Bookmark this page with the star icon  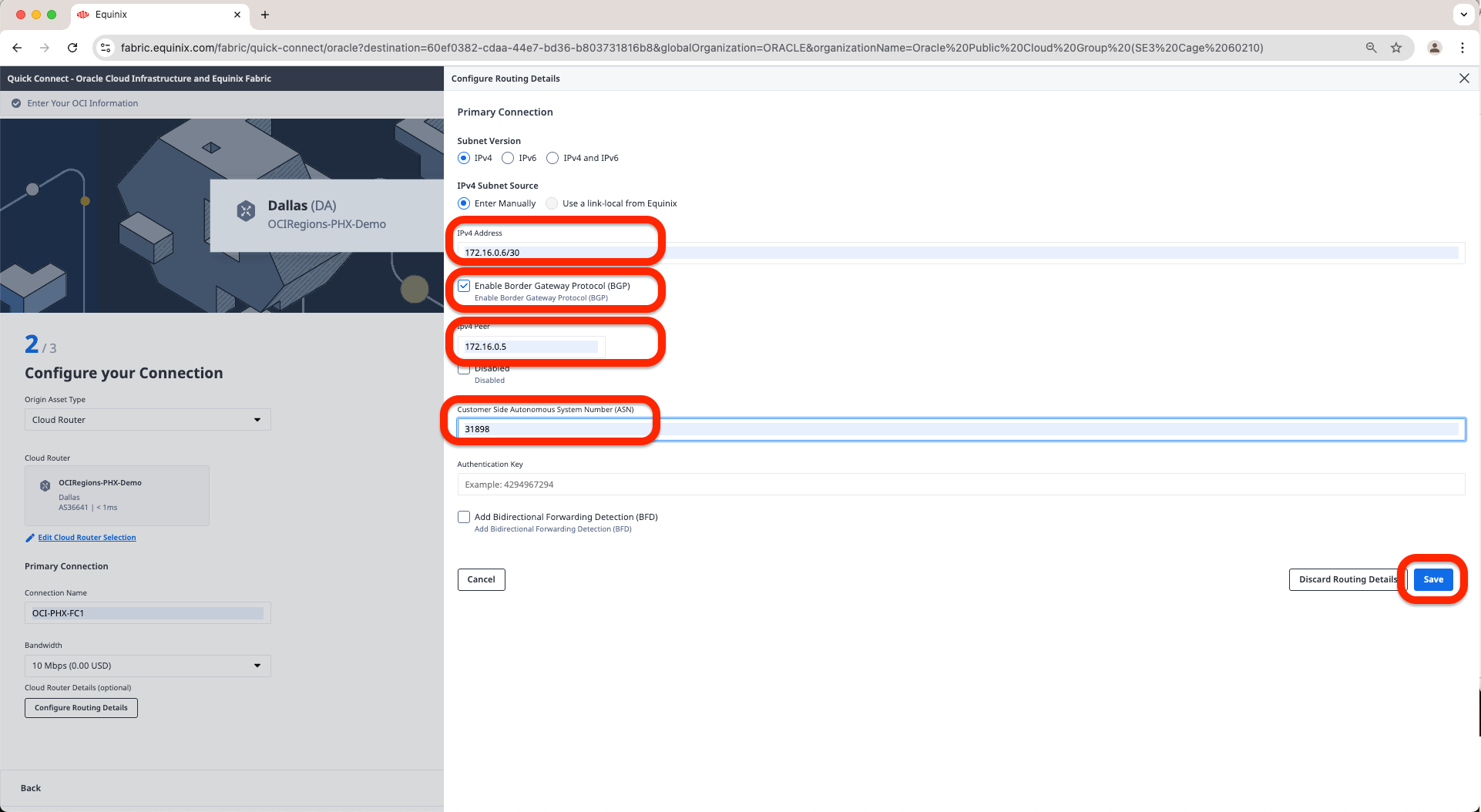1396,48
